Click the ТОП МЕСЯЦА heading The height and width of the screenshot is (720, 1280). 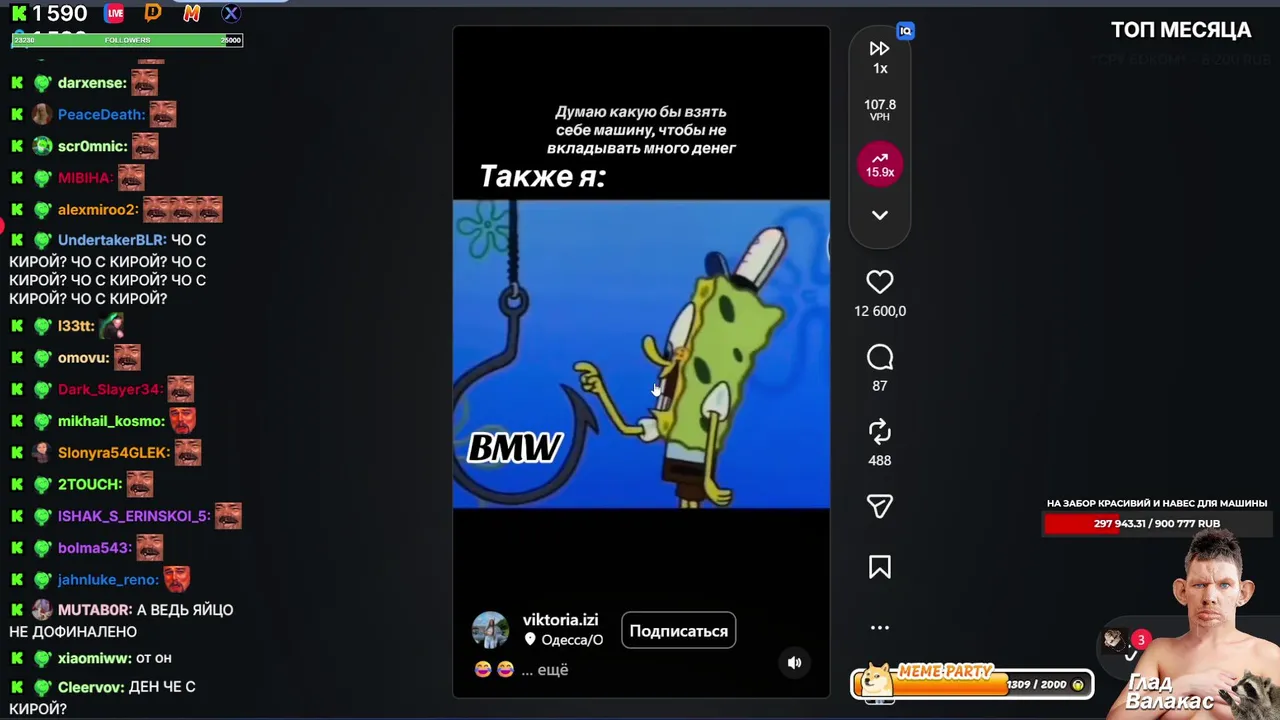pos(1181,30)
